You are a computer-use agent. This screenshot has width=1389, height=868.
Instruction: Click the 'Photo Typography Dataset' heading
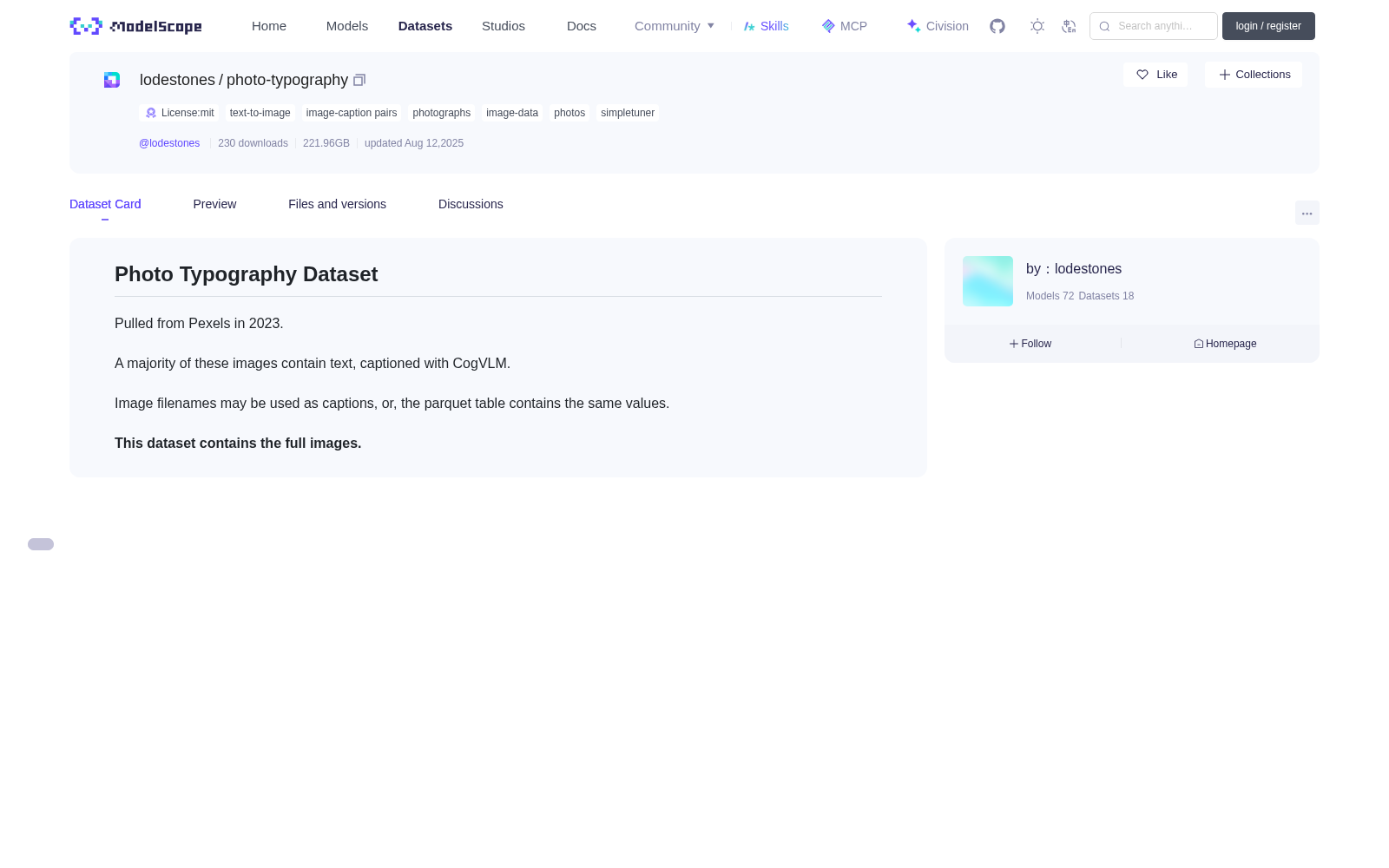(247, 274)
